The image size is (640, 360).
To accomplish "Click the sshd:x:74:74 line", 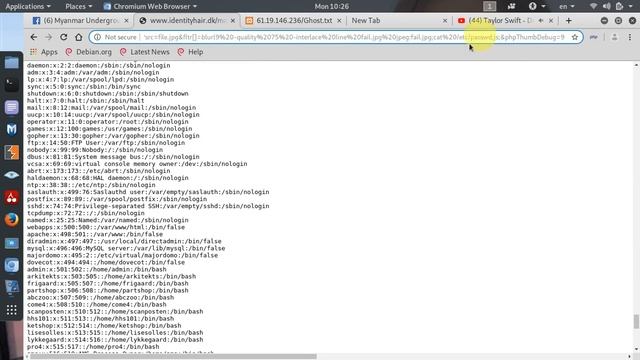I will (148, 206).
